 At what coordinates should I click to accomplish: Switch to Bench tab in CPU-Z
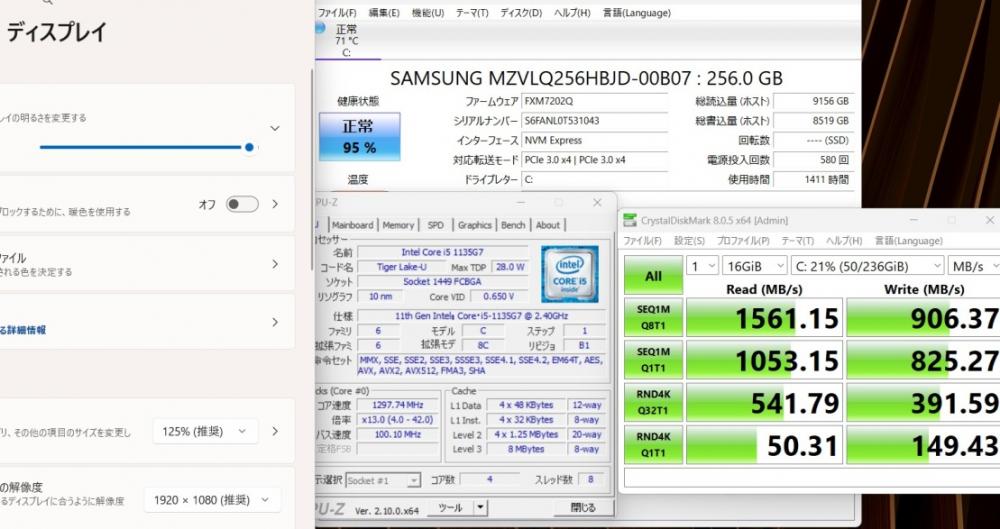[513, 225]
